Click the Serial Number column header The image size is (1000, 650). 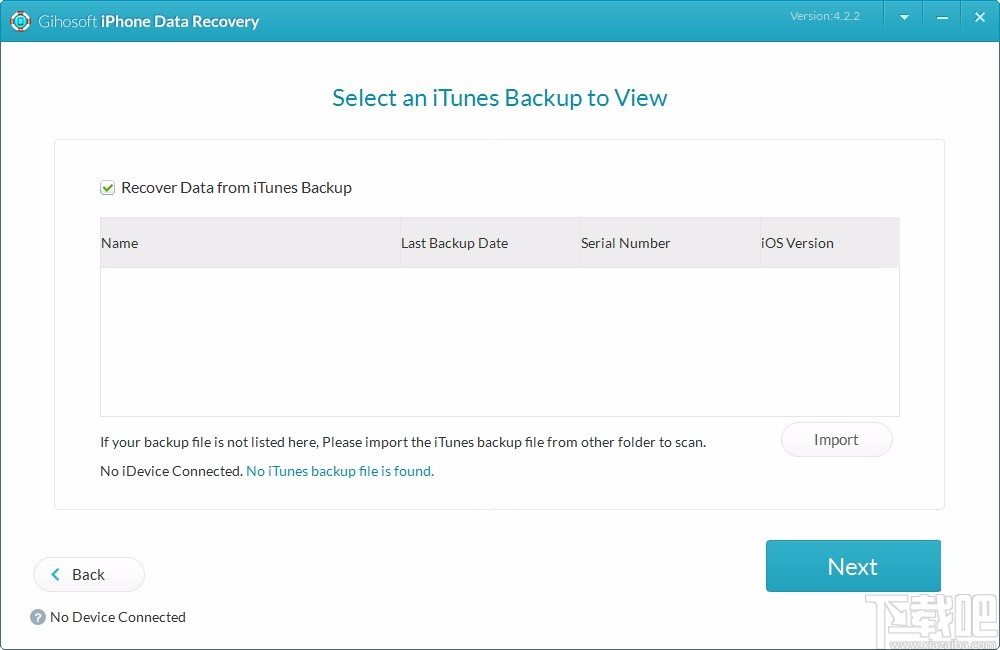pyautogui.click(x=670, y=243)
